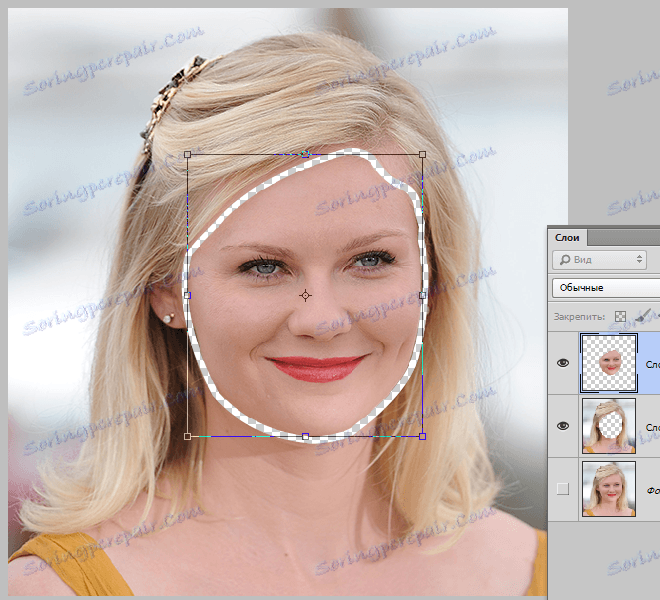Click the transform center reference point crosshair
The width and height of the screenshot is (660, 600).
click(x=306, y=296)
